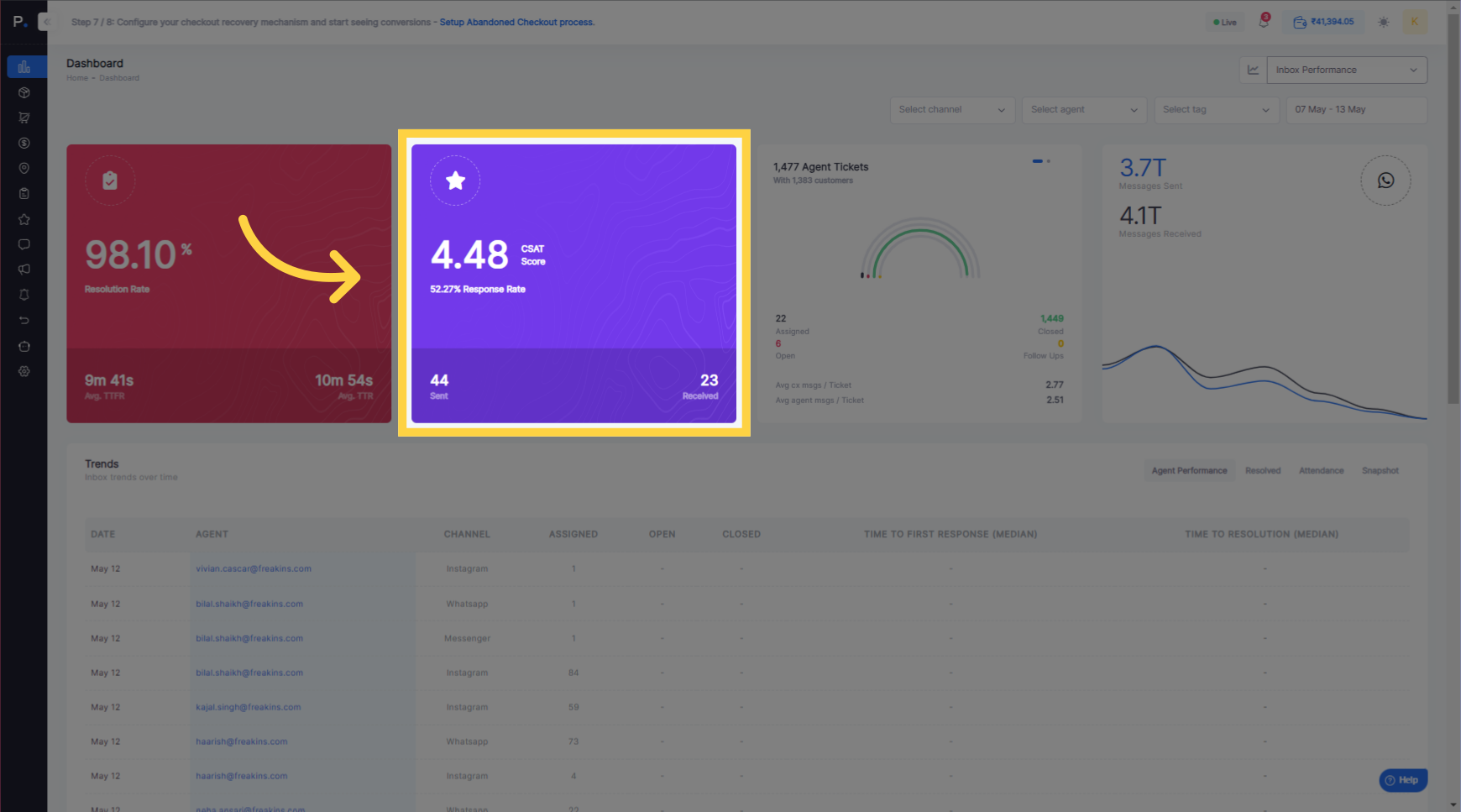Click the tickets card carousel dot indicator
Screen dimensions: 1461x812
[1041, 161]
